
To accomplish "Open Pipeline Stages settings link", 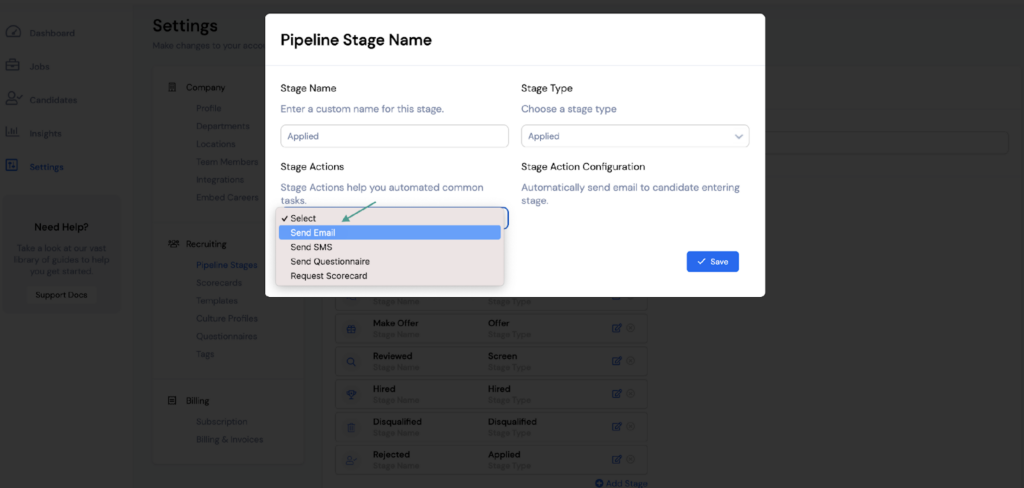I will point(227,265).
